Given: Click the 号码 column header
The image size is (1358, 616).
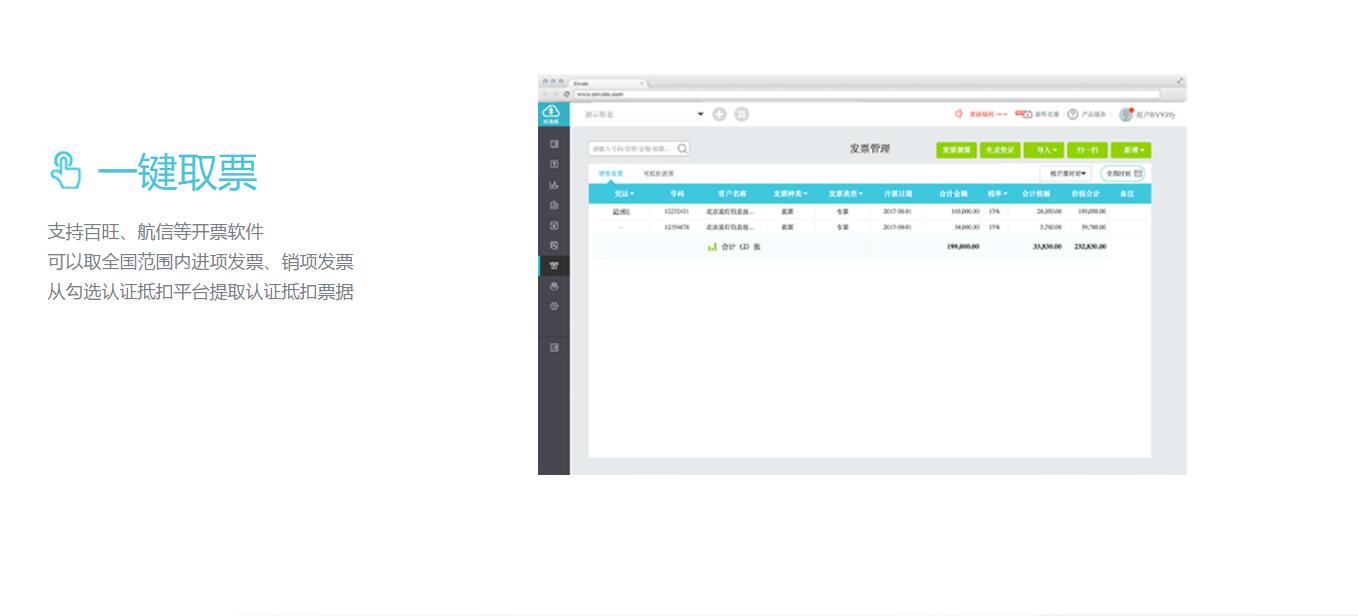Looking at the screenshot, I should [x=677, y=193].
